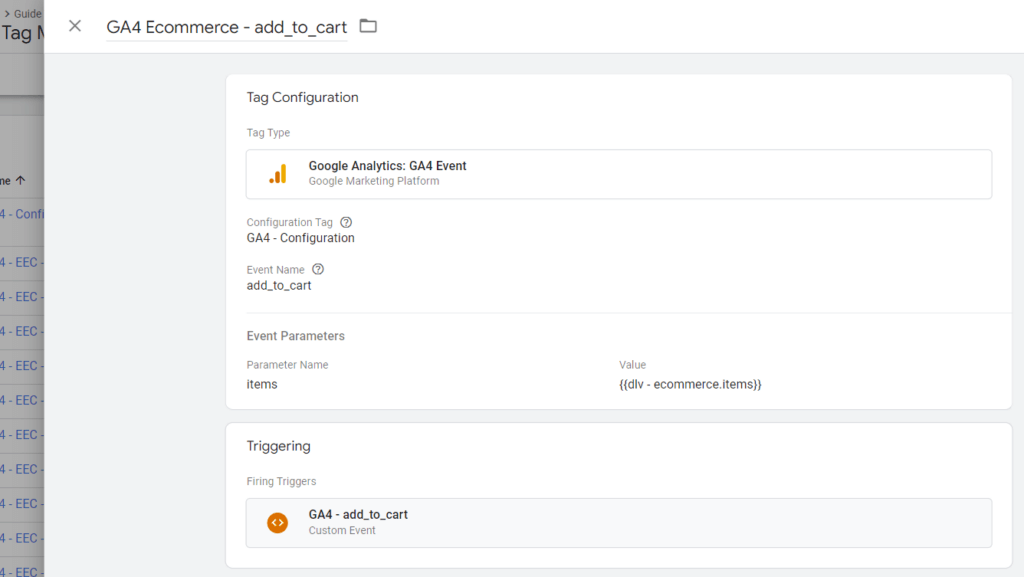Click the Tag Type label
The image size is (1024, 577).
268,133
